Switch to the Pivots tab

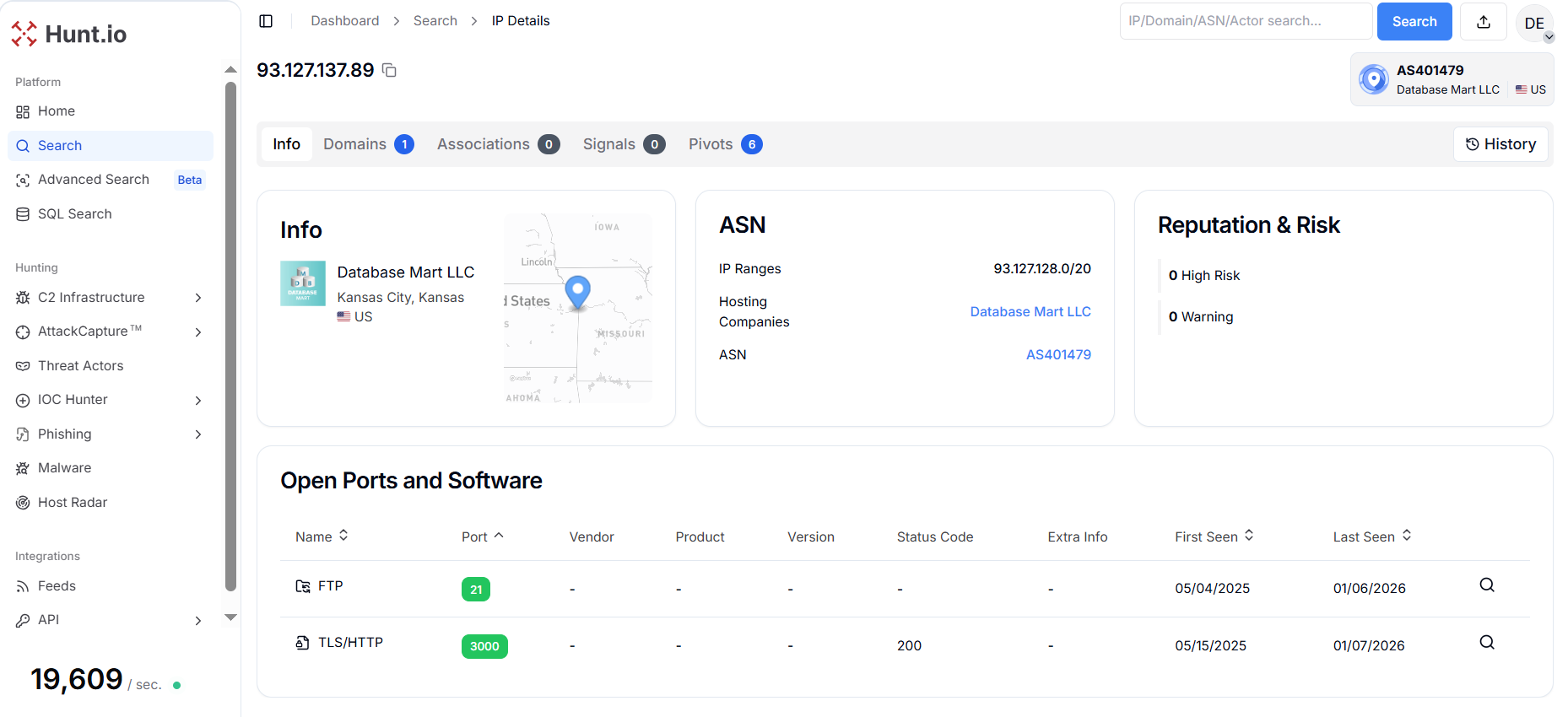coord(725,144)
